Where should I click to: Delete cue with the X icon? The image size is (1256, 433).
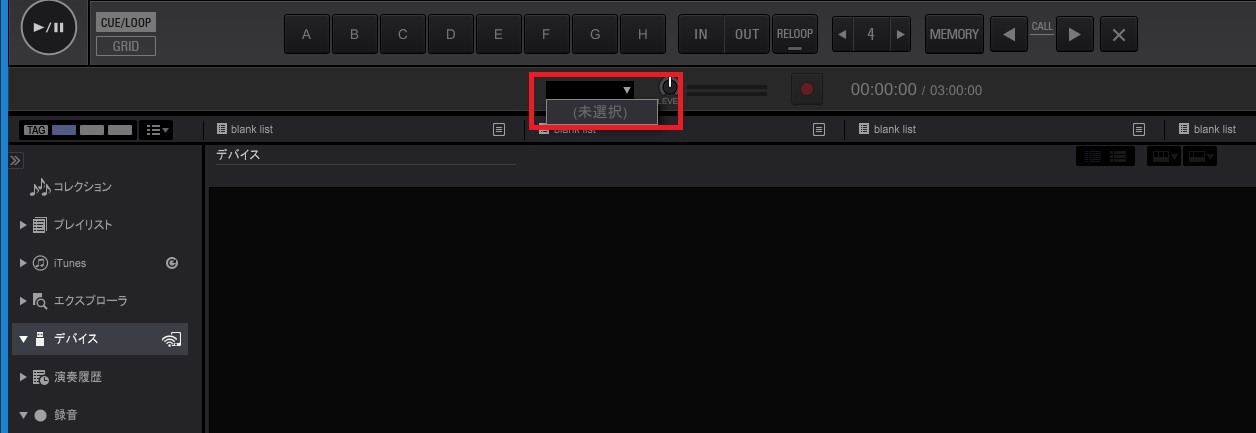[x=1119, y=35]
